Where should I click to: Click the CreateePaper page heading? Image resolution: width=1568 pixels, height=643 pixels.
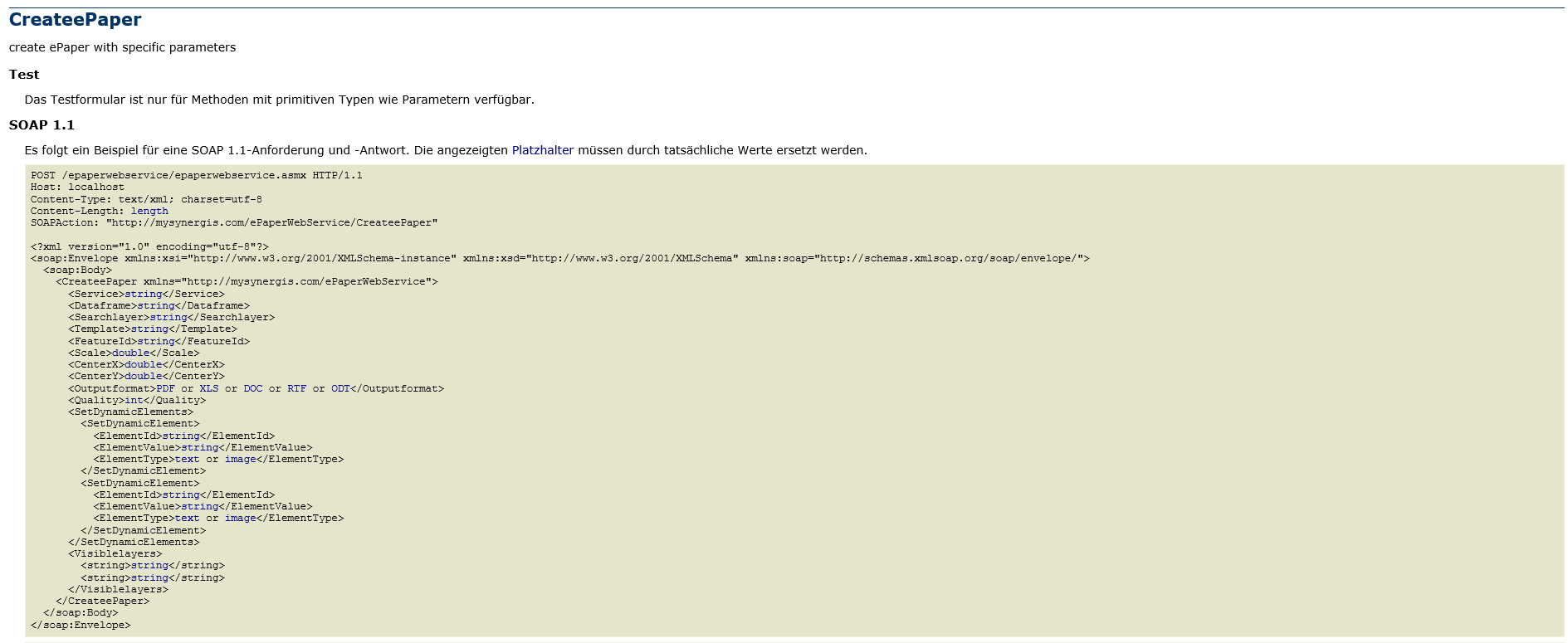75,20
